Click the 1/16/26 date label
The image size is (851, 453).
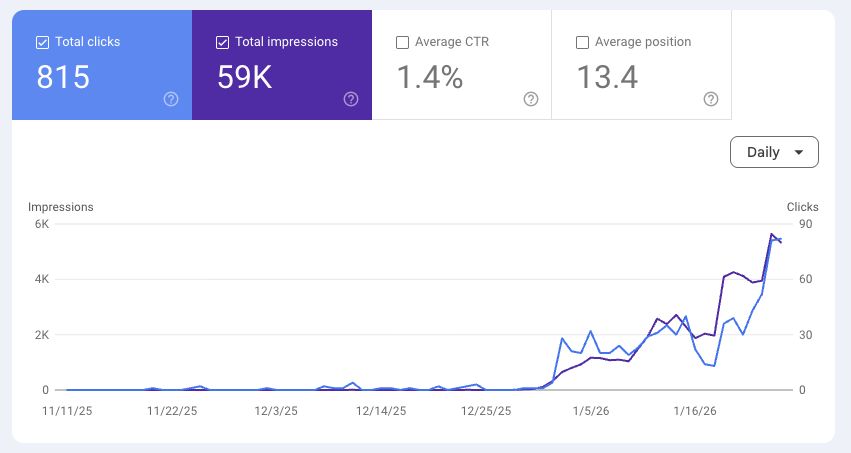(695, 411)
